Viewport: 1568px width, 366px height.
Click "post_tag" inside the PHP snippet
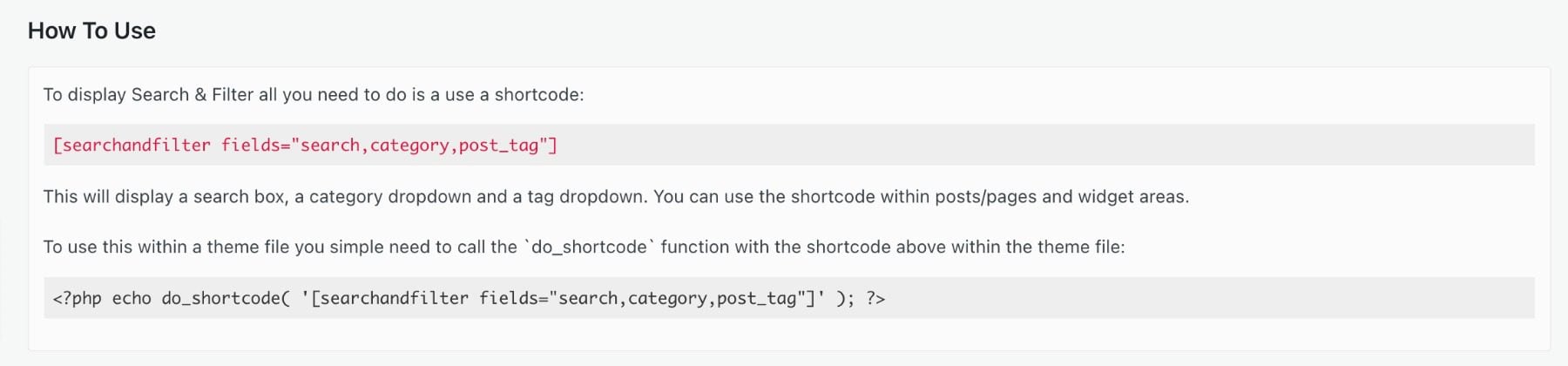coord(756,298)
